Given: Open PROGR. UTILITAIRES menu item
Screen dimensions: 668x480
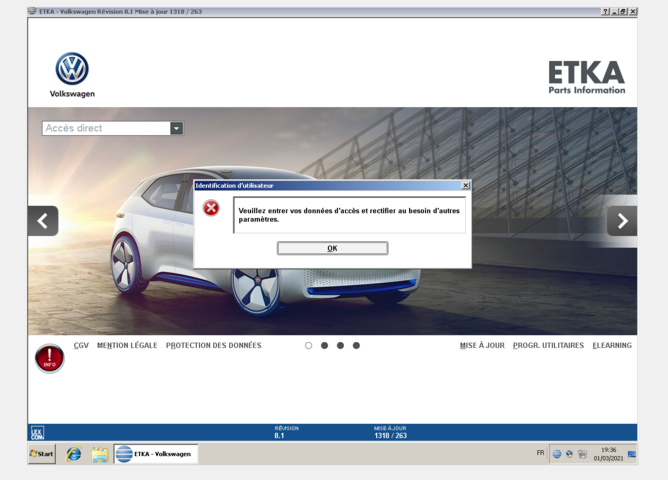Looking at the screenshot, I should [548, 345].
